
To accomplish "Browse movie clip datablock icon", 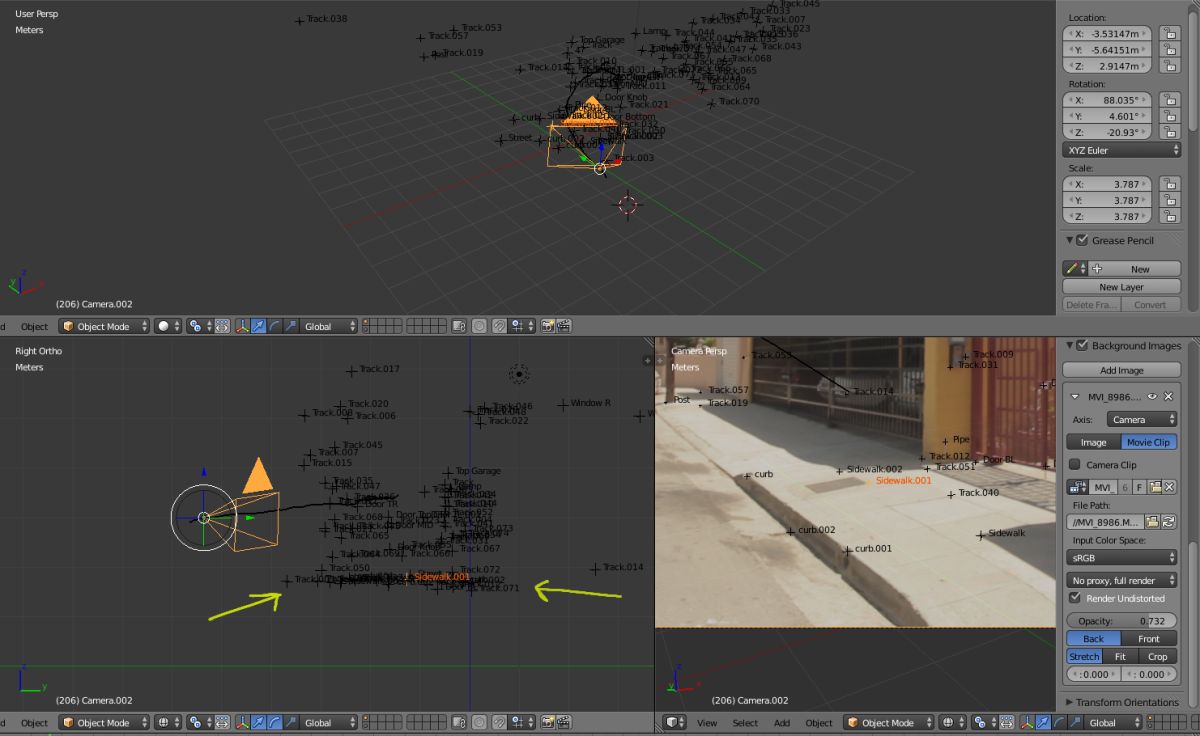I will pyautogui.click(x=1077, y=487).
